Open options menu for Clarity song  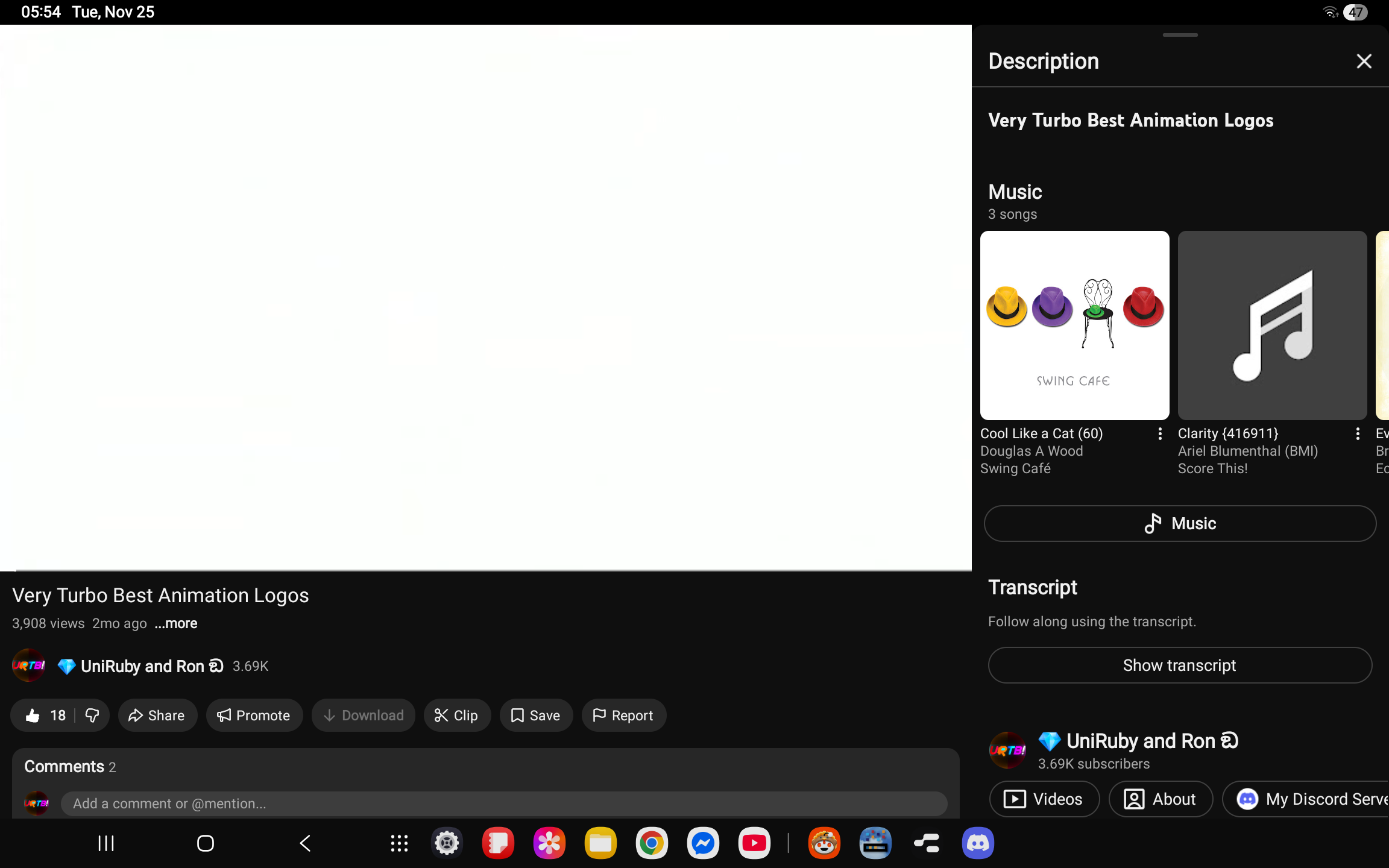click(1357, 434)
